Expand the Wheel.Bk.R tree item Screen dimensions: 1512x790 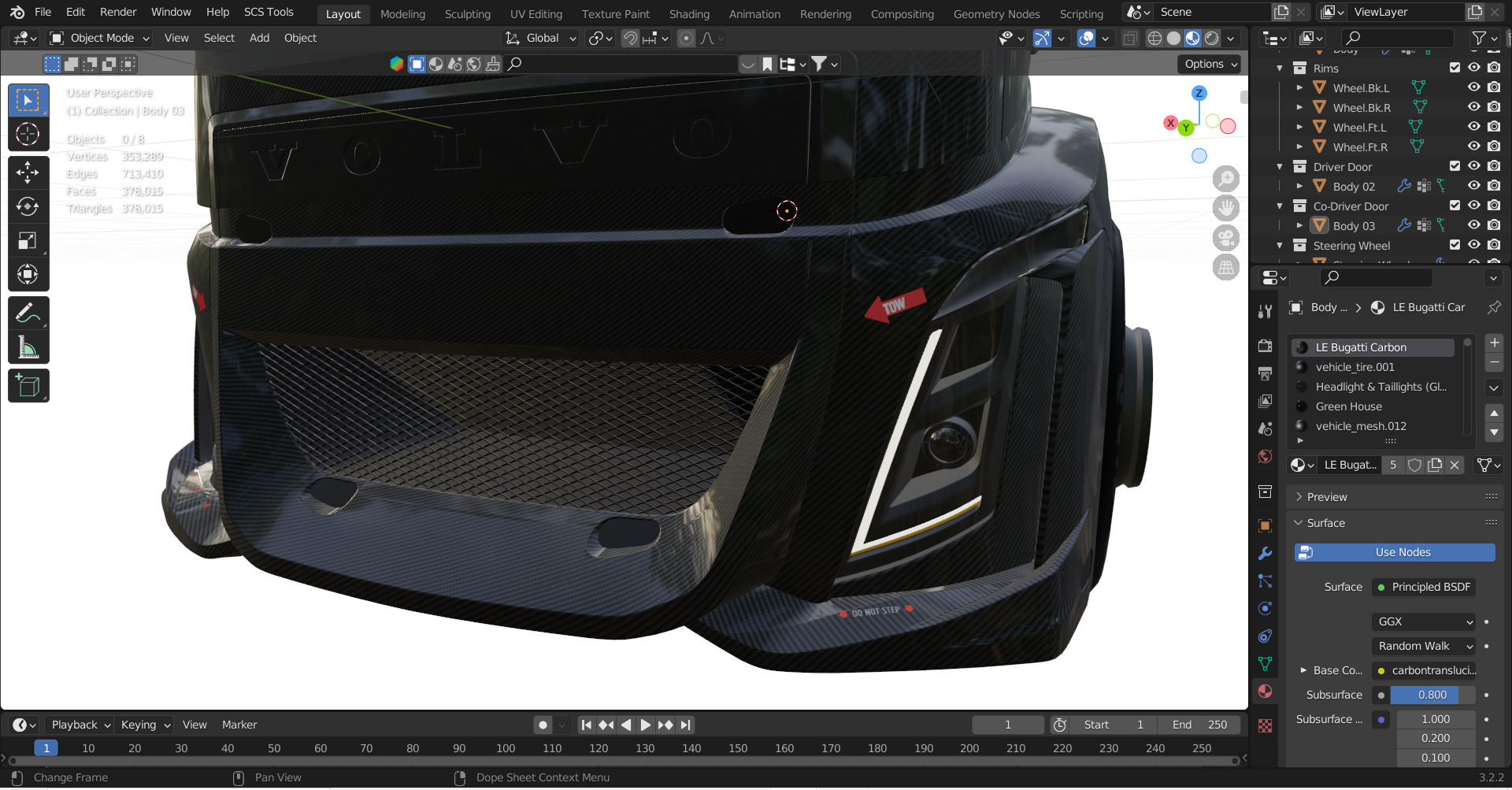1299,107
